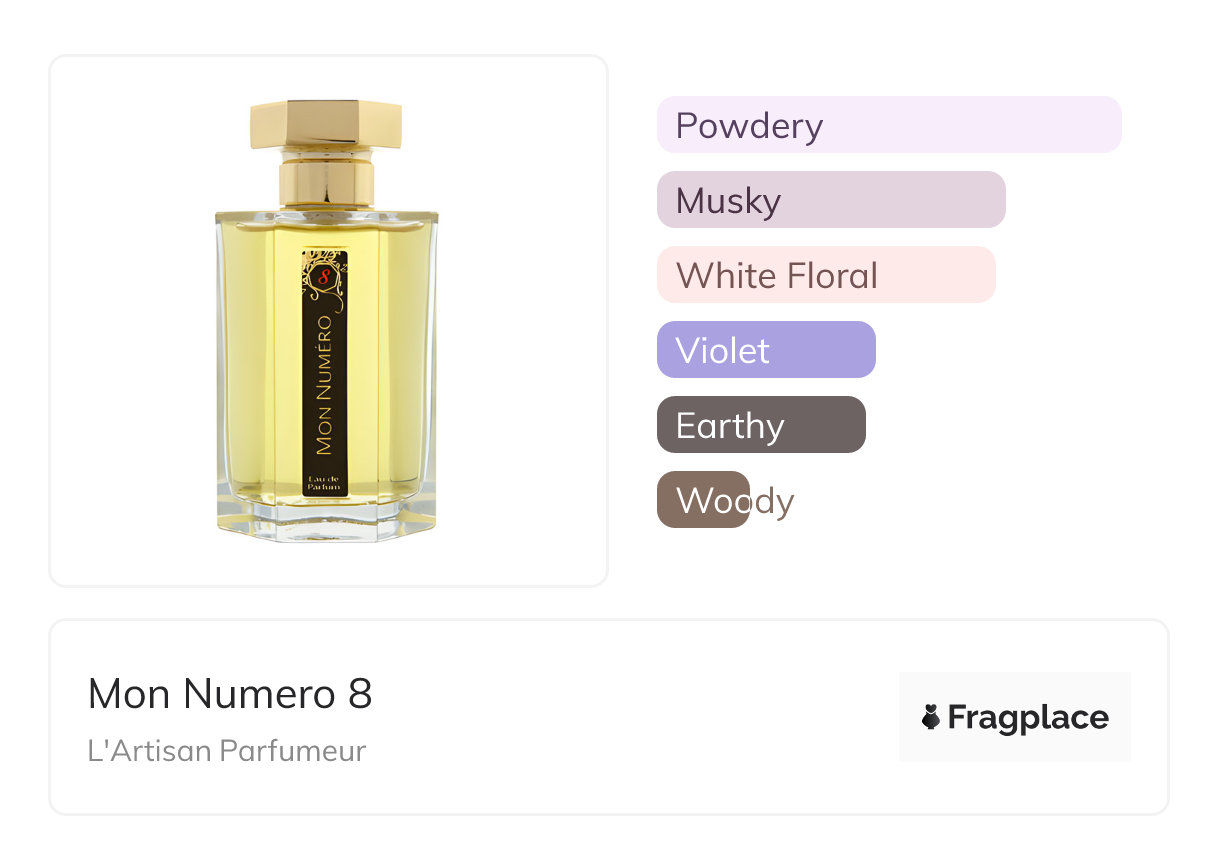Choose the White Floral accord bar
Screen dimensions: 1218x864
tap(826, 275)
